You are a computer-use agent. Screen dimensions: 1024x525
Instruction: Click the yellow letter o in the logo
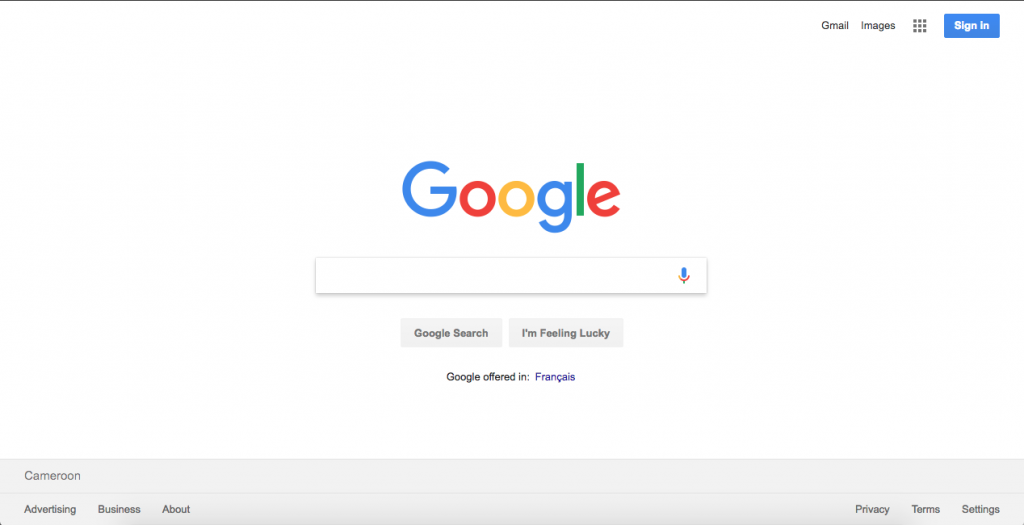coord(517,199)
